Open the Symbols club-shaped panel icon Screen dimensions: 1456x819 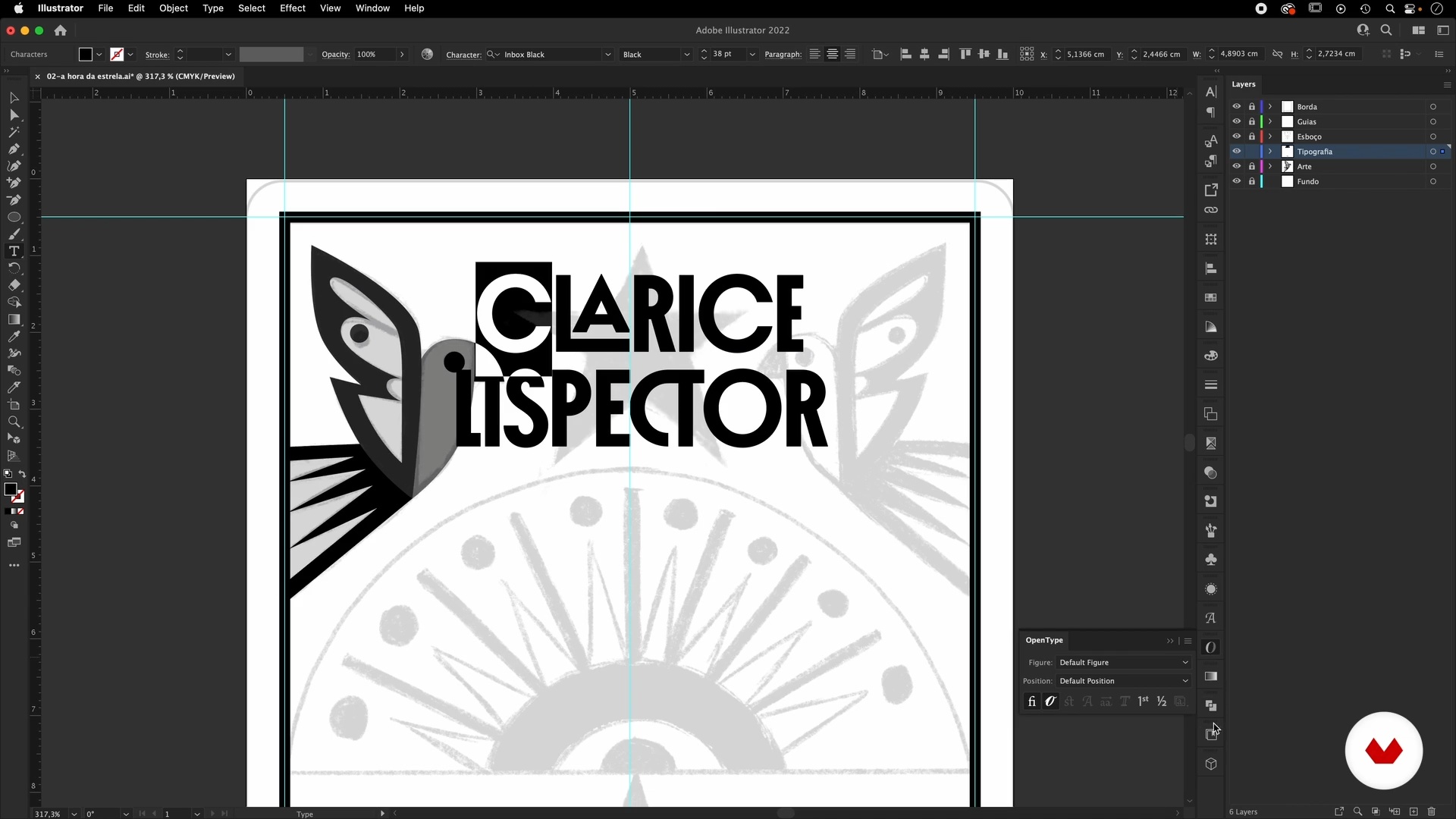[x=1211, y=560]
